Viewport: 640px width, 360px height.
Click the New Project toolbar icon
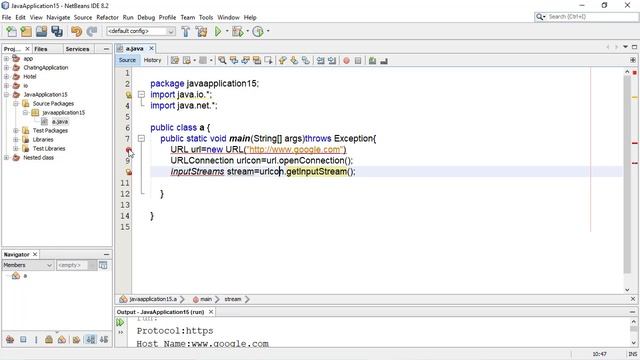[26, 31]
